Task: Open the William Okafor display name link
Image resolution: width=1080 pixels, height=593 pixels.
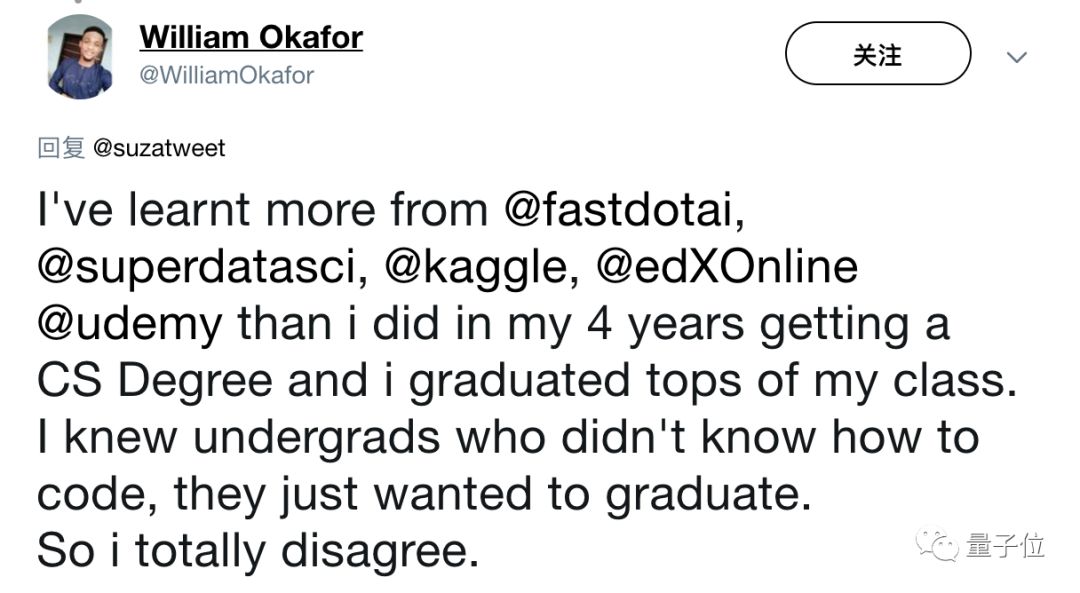Action: (x=251, y=38)
